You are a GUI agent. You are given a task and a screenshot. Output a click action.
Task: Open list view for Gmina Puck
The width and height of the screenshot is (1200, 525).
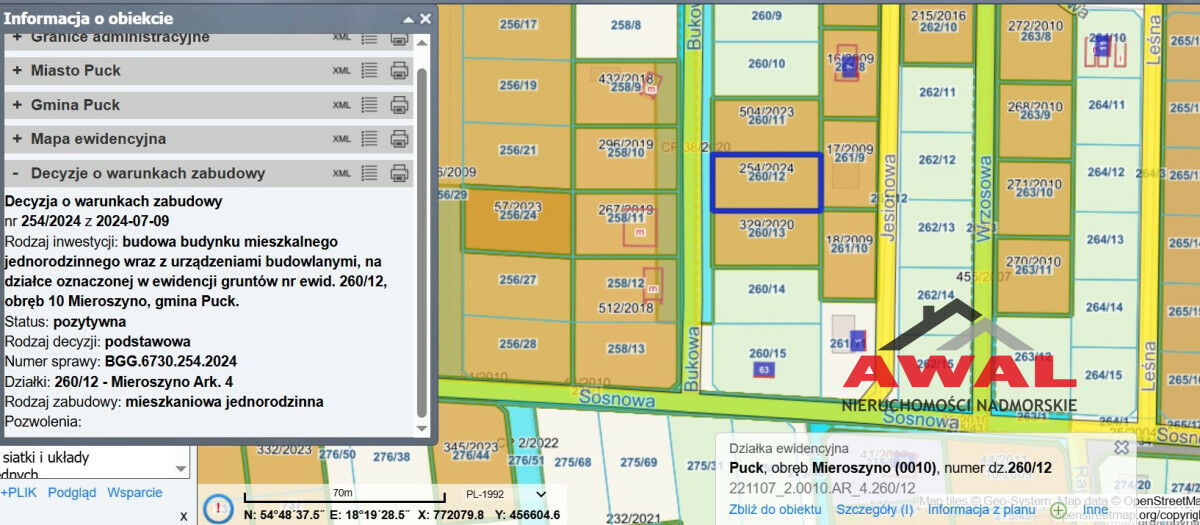point(369,104)
